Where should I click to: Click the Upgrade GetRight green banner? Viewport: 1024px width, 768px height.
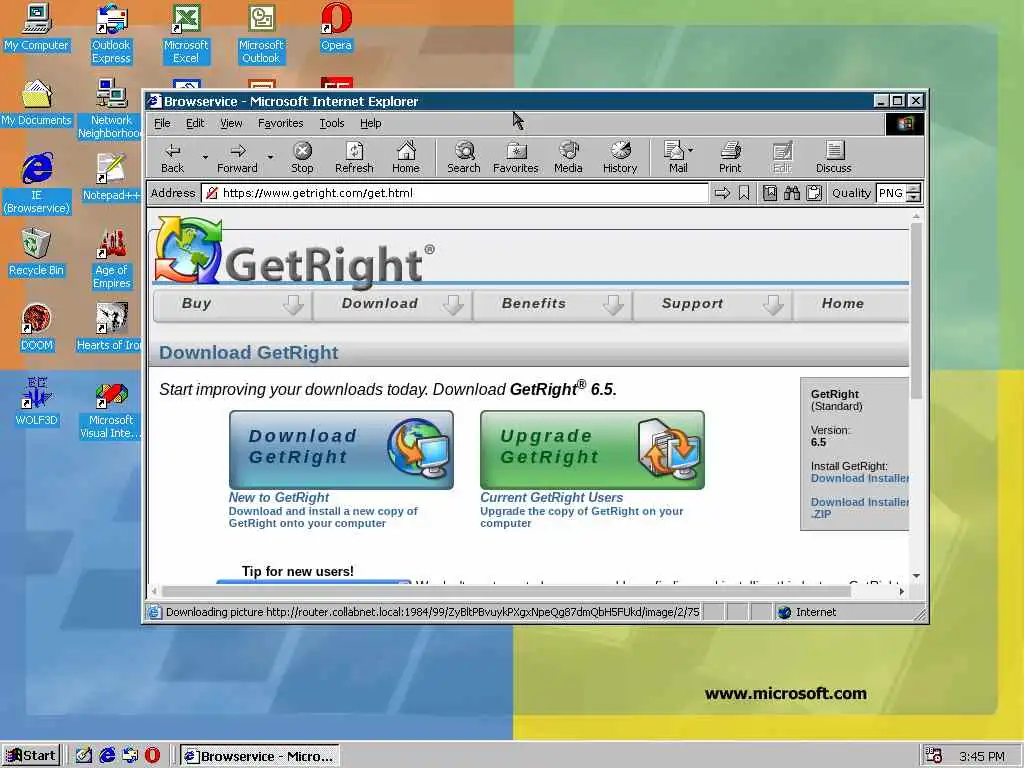click(592, 450)
